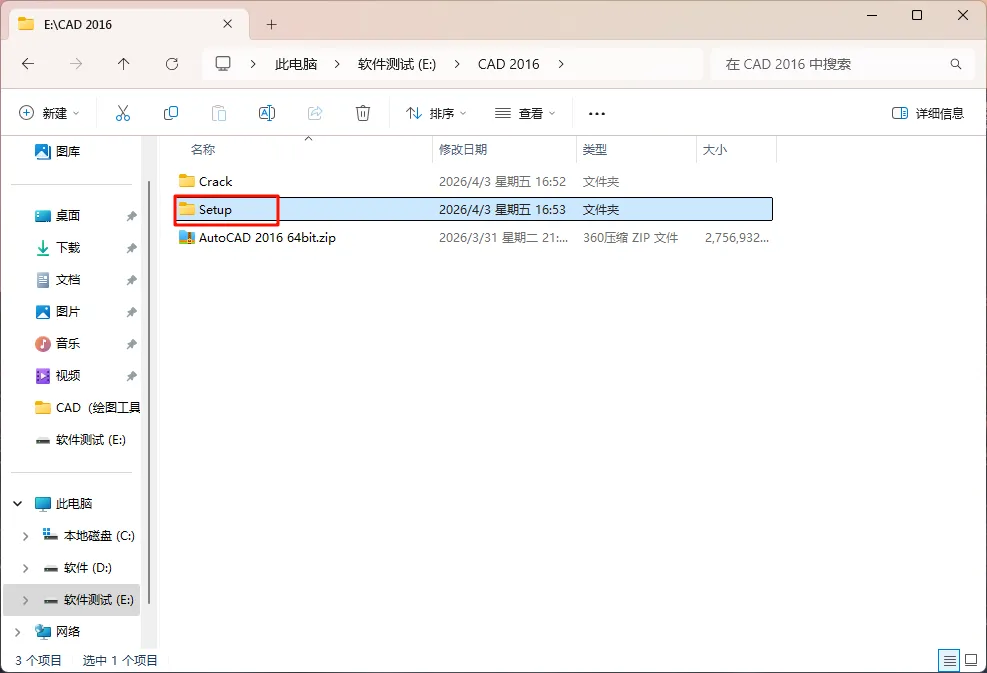The height and width of the screenshot is (673, 987).
Task: Click 软件测试 (E:) breadcrumb
Action: (x=397, y=64)
